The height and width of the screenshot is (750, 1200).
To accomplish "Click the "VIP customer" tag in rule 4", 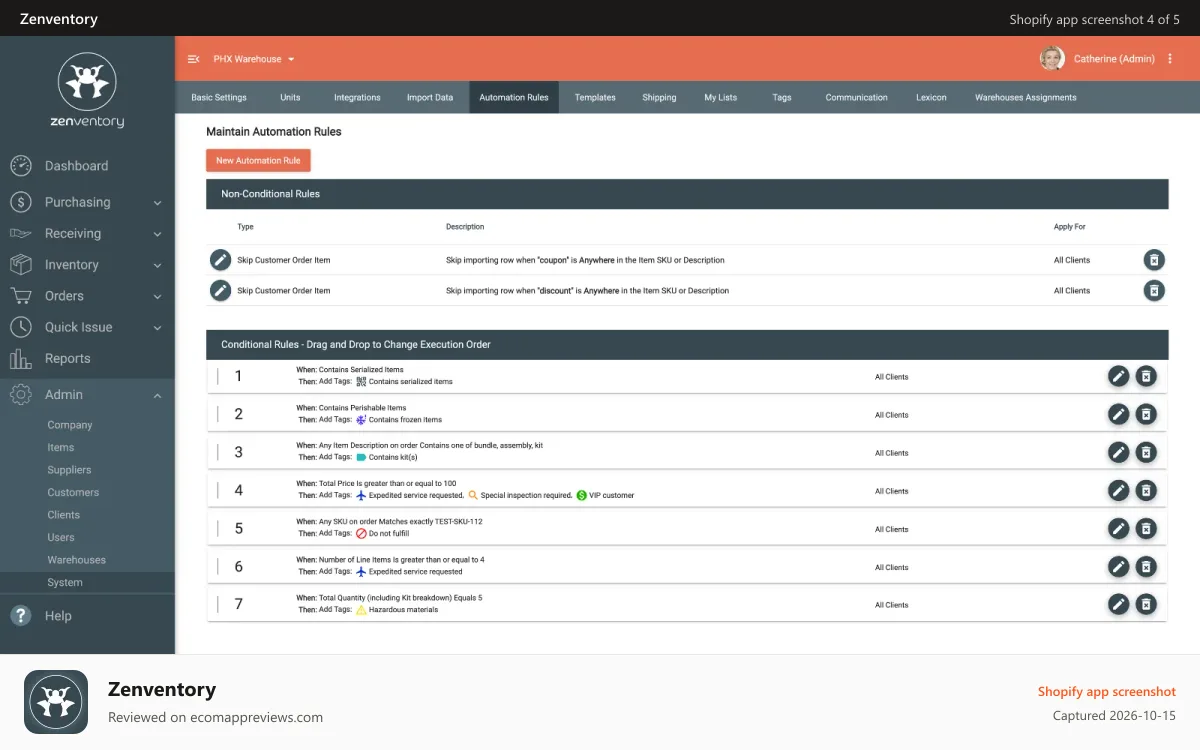I will pos(605,495).
